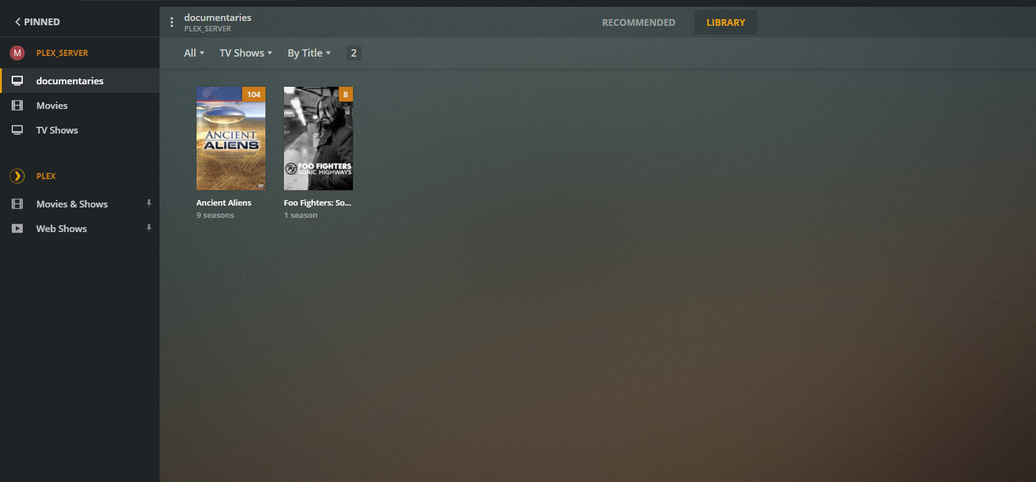Click the 104 unwatched badge on Ancient Aliens

point(254,94)
